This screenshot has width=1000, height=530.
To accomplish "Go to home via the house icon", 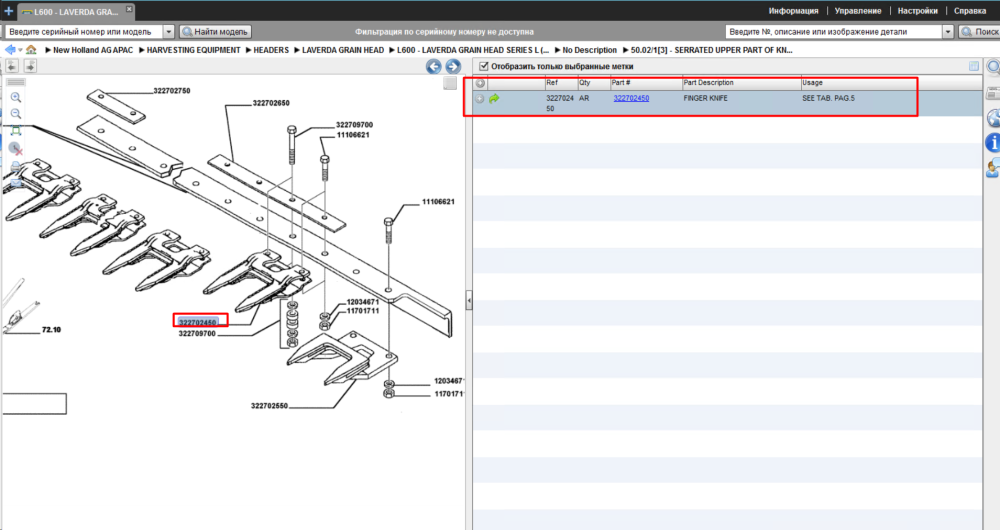I will tap(31, 50).
